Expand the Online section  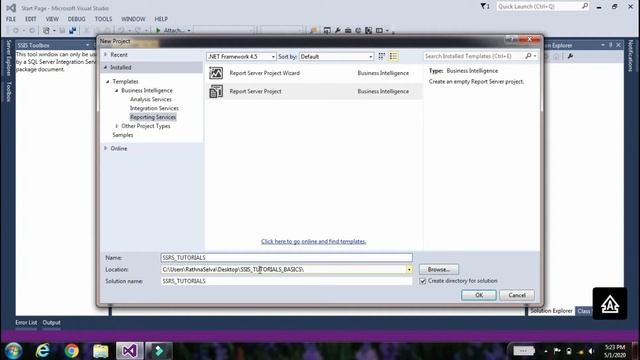[106, 148]
